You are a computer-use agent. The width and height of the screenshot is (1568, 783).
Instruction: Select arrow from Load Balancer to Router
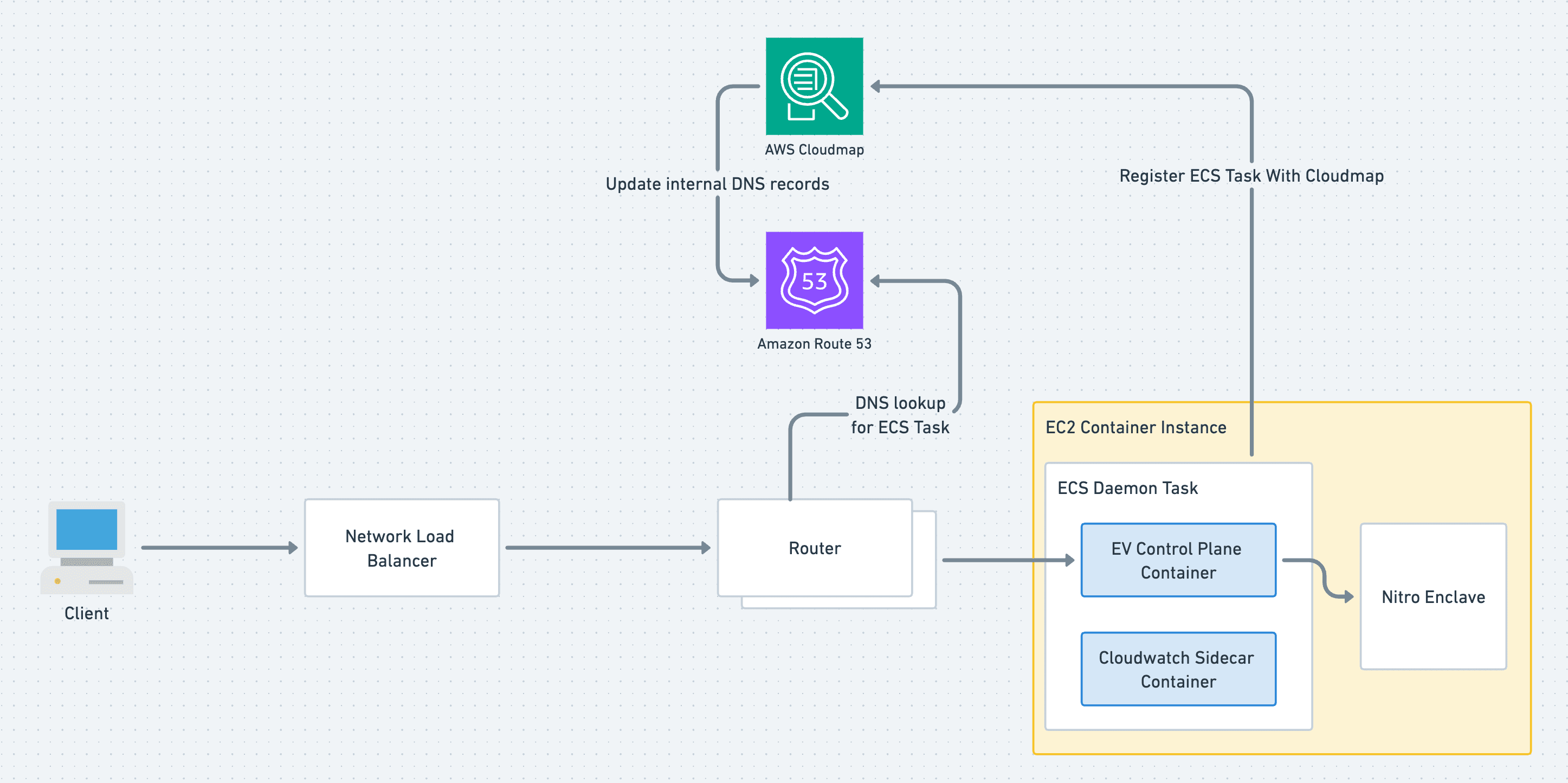click(608, 547)
